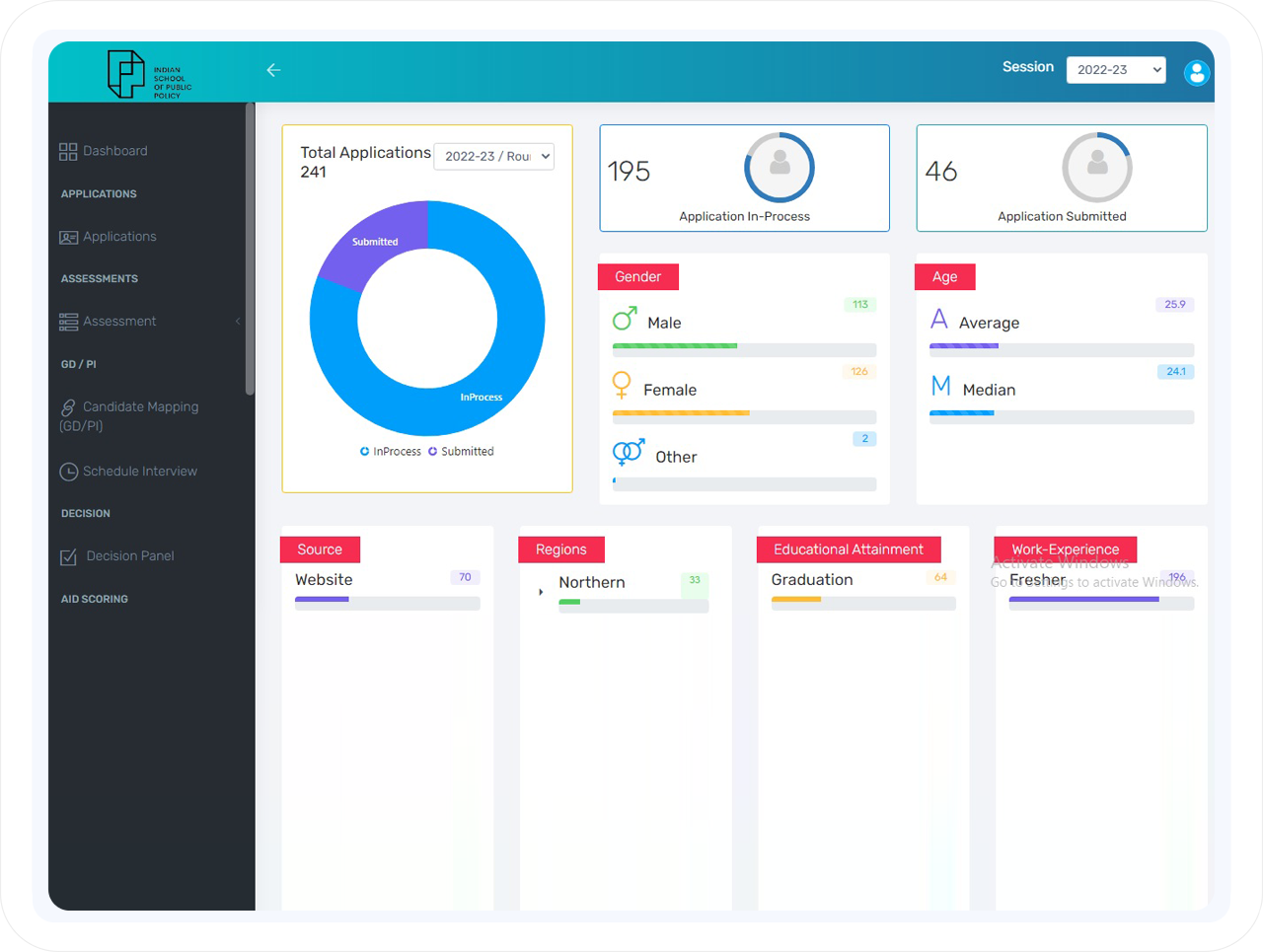
Task: Open the Total Applications round dropdown
Action: [x=493, y=157]
